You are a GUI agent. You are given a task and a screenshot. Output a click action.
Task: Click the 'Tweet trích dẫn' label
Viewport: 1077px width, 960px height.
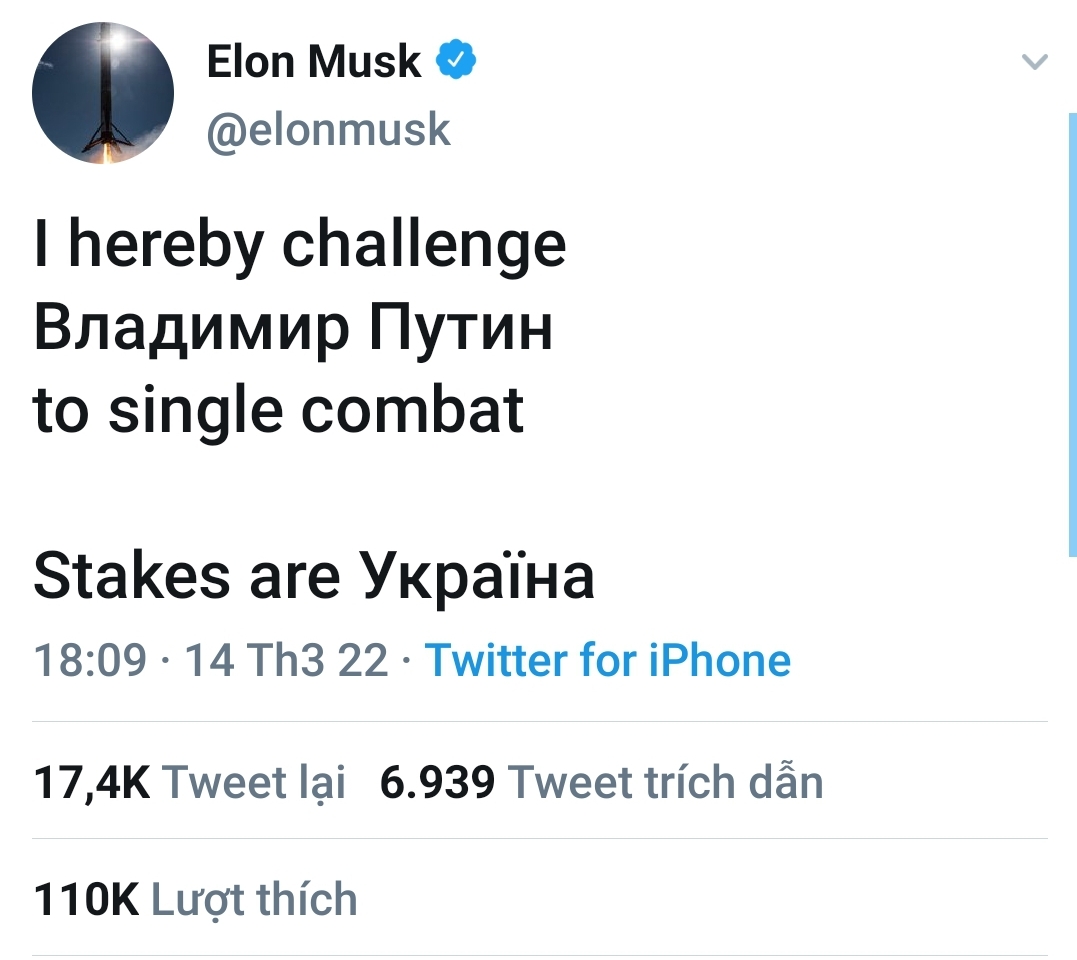point(667,783)
